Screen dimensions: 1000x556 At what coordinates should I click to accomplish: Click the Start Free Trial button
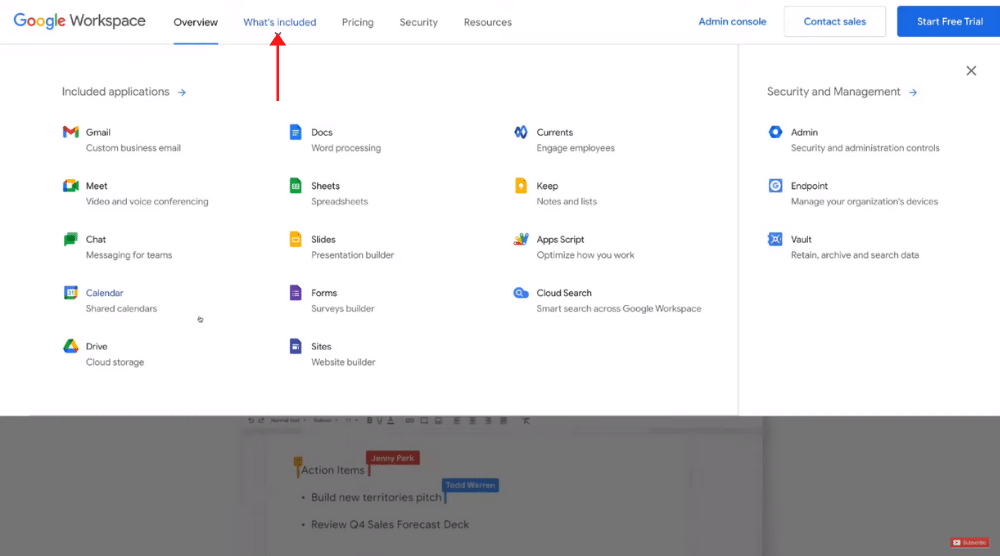pyautogui.click(x=949, y=22)
